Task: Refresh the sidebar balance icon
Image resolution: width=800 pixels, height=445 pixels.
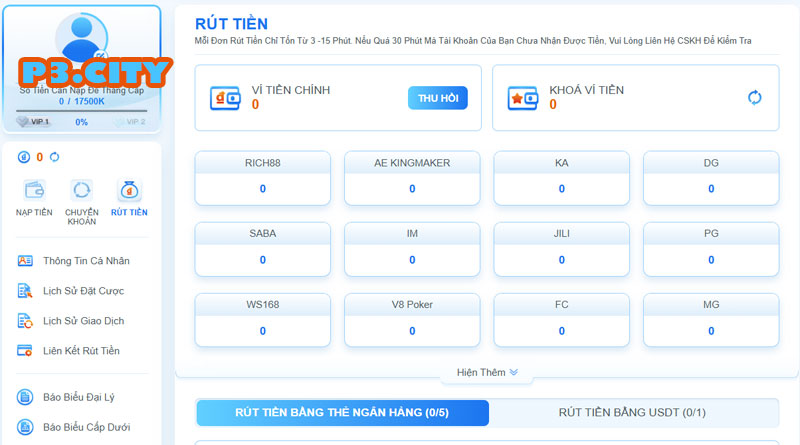Action: click(x=55, y=157)
